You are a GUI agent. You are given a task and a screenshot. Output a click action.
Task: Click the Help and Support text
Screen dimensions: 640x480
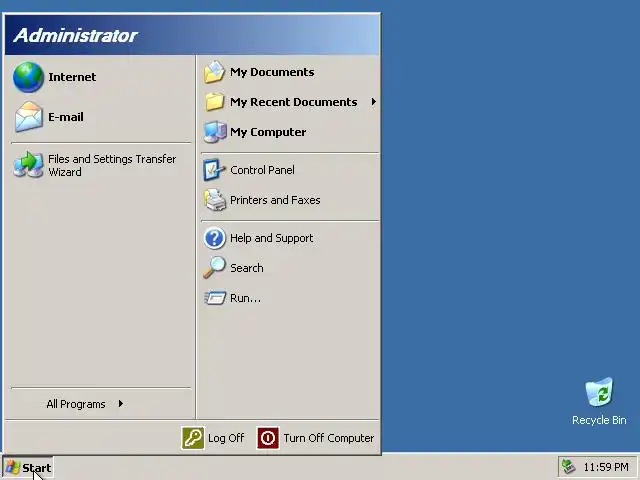272,238
